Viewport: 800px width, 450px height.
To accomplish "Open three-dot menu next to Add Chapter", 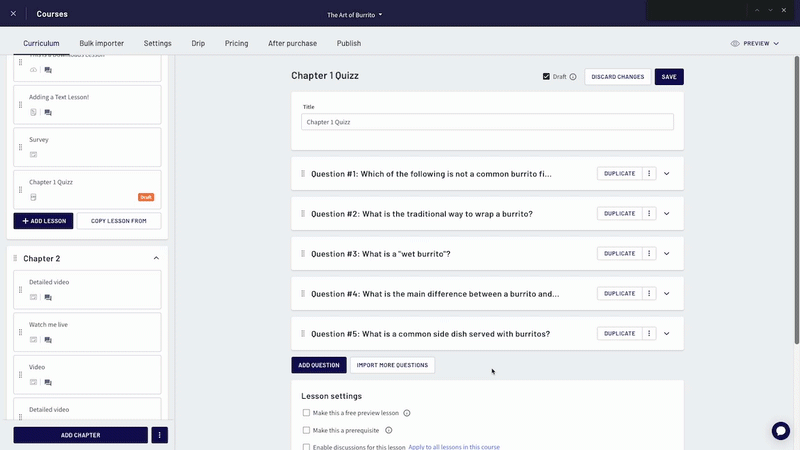I will coord(159,435).
